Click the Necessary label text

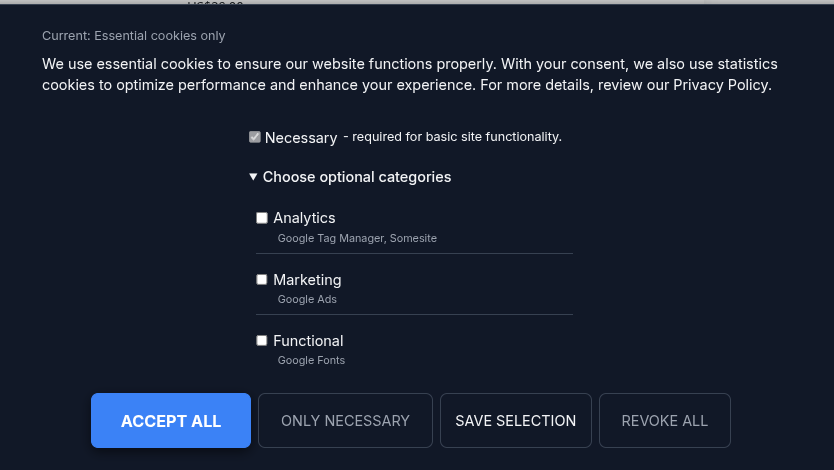coord(301,138)
